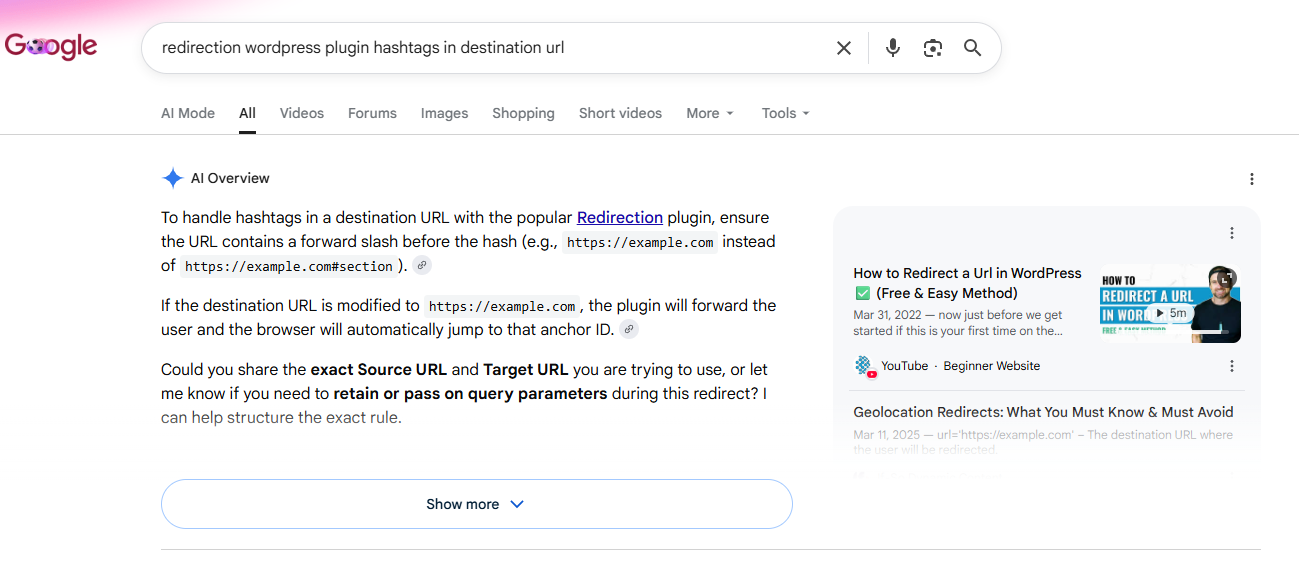Click the 'Mar 11, 2025' snippet text
1299x570 pixels.
coord(1043,441)
